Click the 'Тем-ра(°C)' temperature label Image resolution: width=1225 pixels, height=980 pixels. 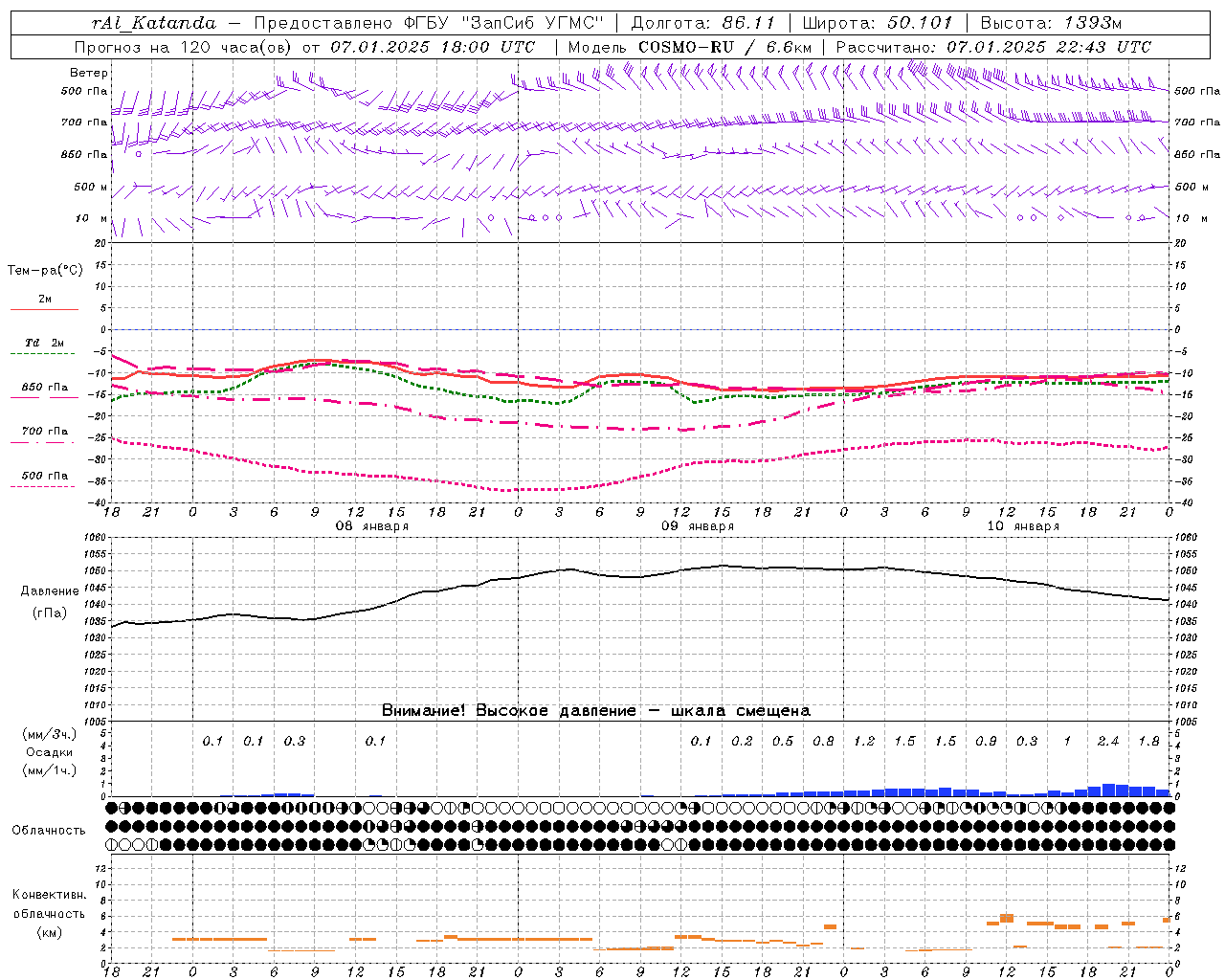click(45, 270)
